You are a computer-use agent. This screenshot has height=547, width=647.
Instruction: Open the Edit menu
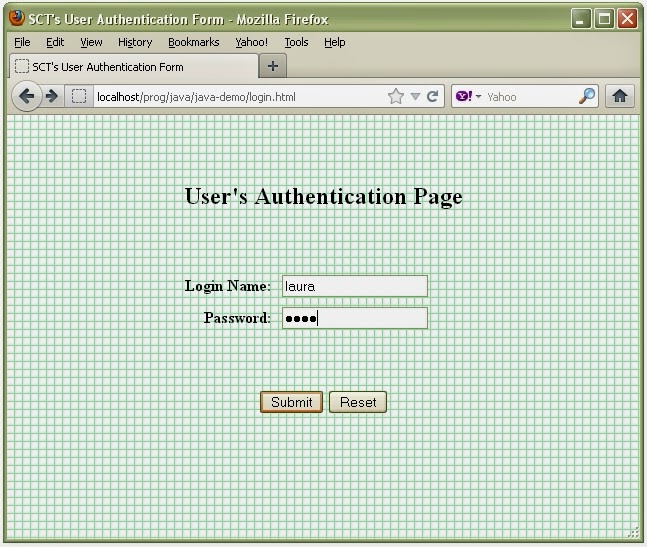tap(55, 42)
